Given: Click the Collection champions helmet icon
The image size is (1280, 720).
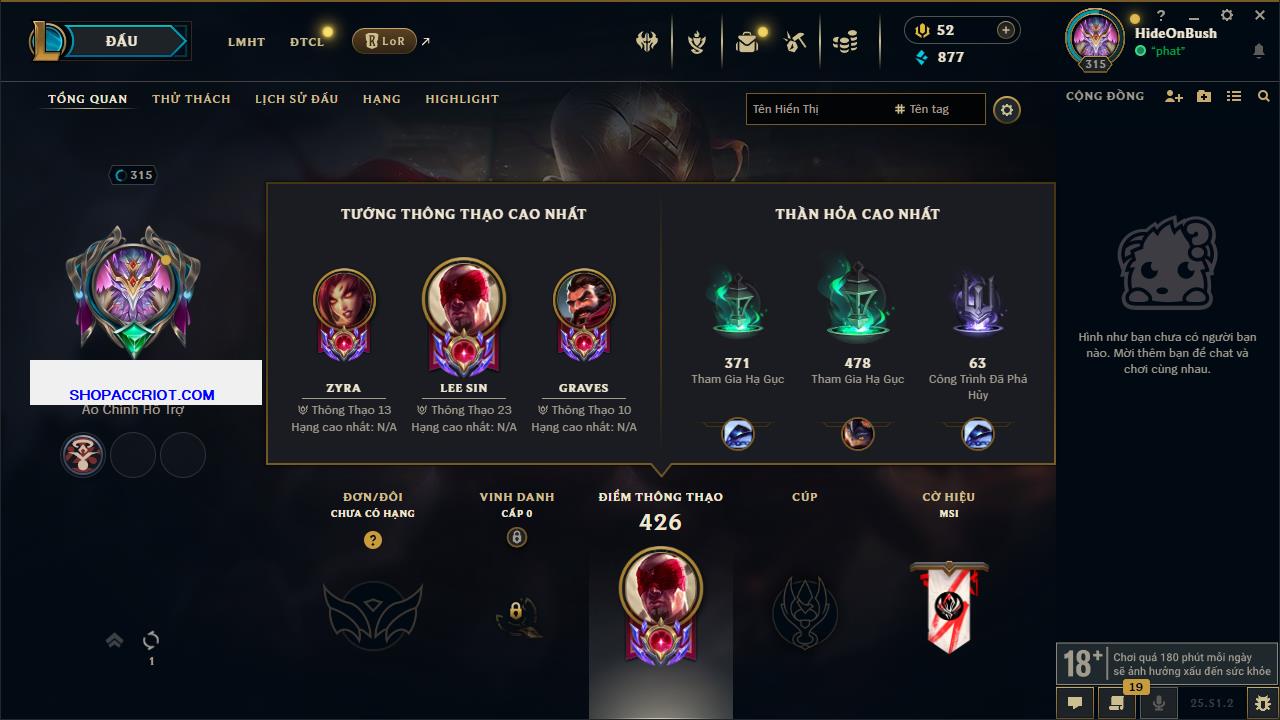Looking at the screenshot, I should (x=647, y=42).
